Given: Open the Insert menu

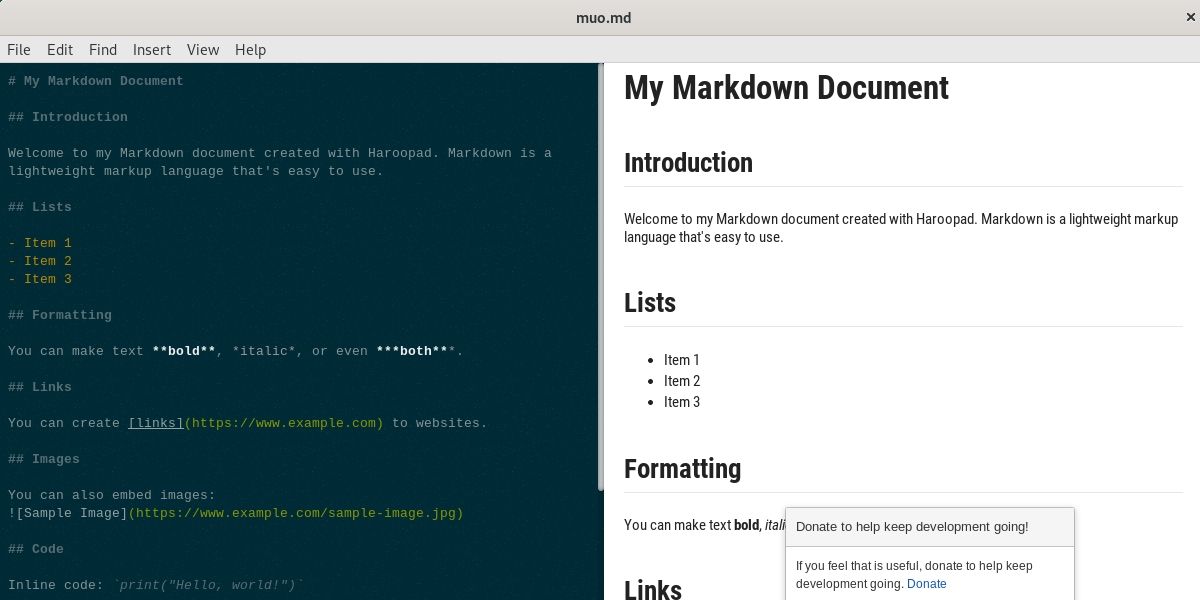Looking at the screenshot, I should coord(151,49).
